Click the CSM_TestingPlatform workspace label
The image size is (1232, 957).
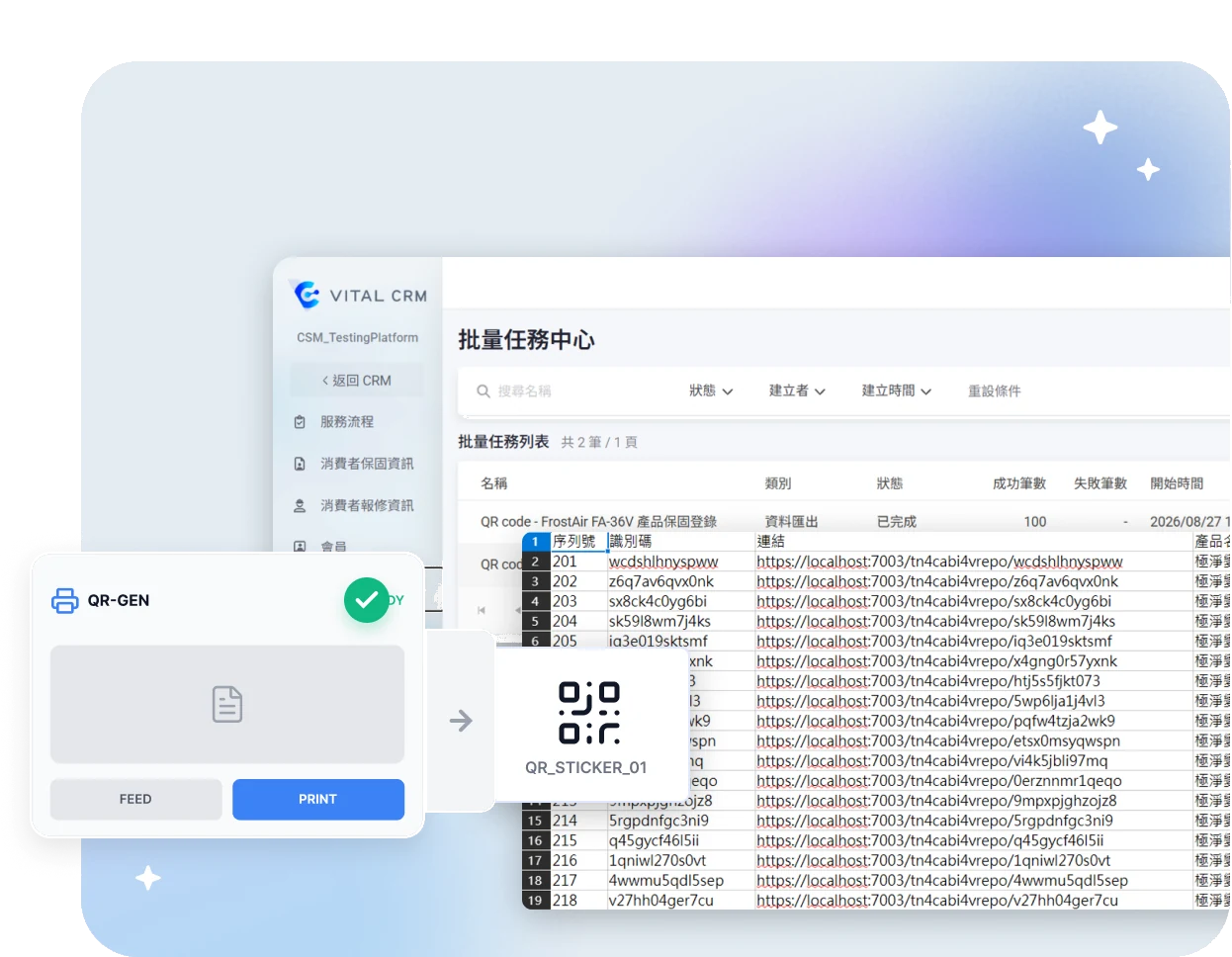[357, 338]
